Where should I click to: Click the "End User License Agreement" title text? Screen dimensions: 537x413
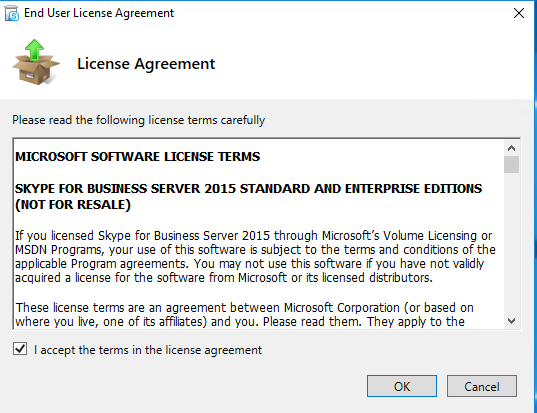tap(99, 13)
